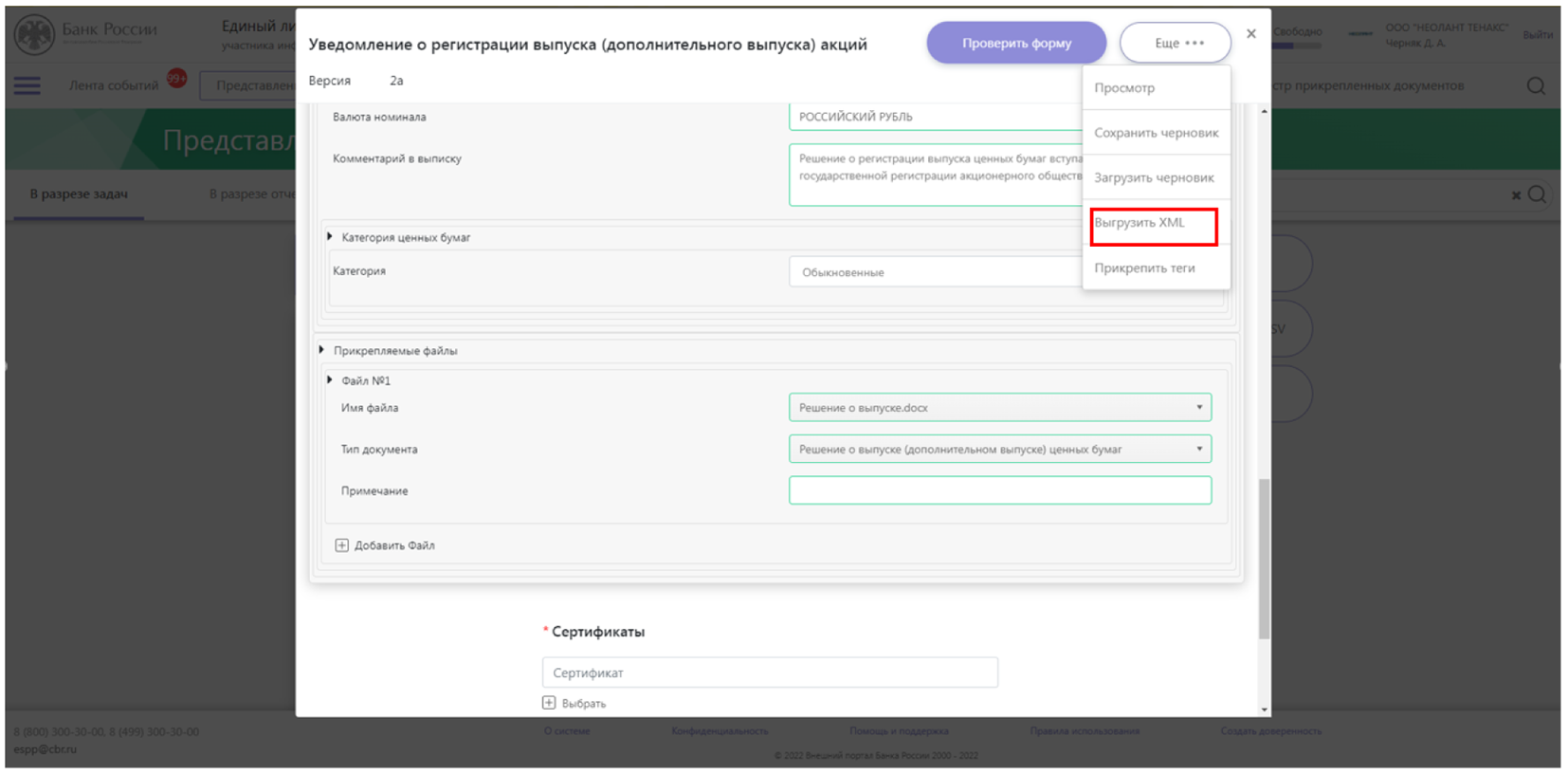This screenshot has height=775, width=1568.
Task: Click the Bank of Russia logo
Action: point(35,35)
